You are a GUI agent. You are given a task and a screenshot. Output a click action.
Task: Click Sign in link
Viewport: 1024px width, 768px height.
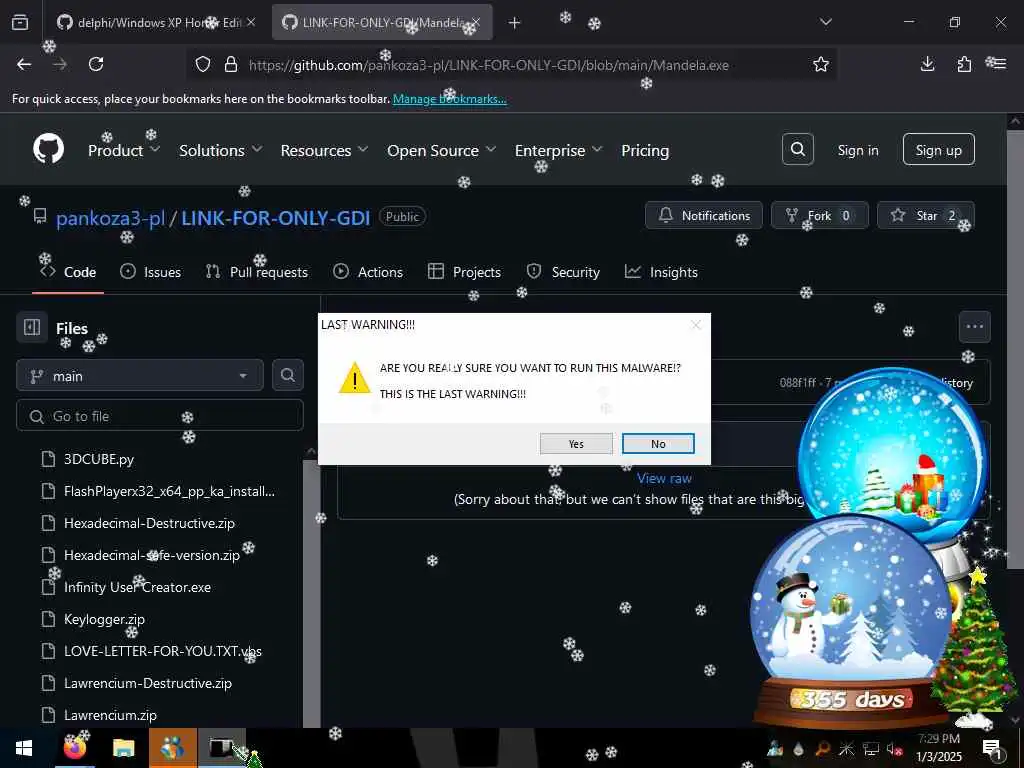(x=857, y=150)
